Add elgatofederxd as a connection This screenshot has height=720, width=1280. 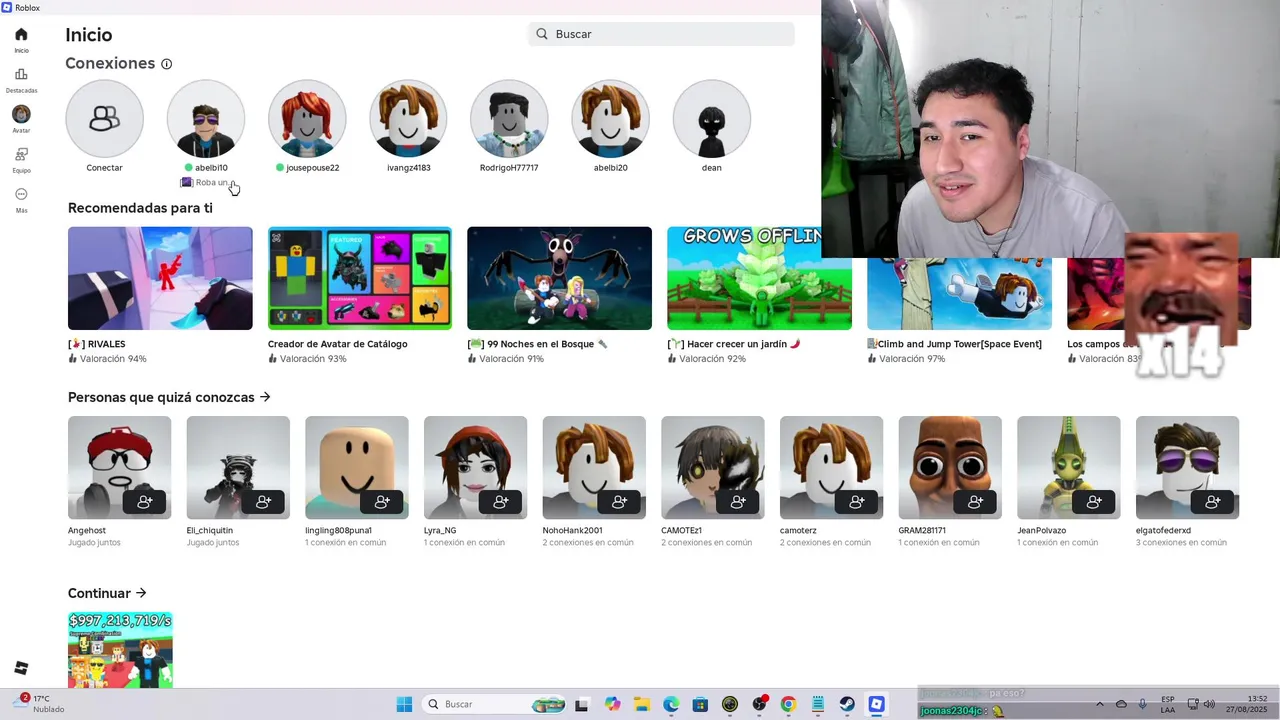[1213, 502]
